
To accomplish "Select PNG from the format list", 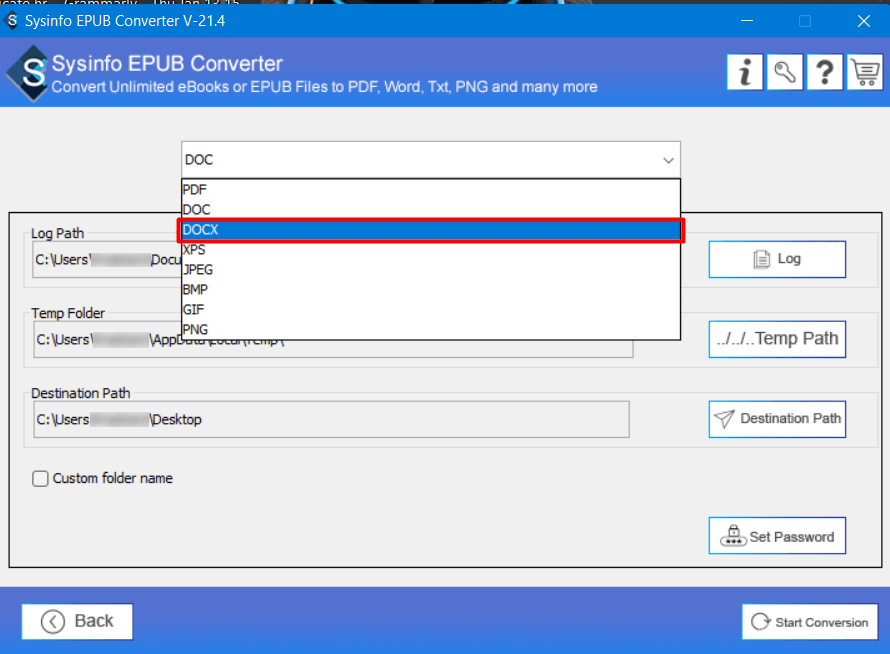I will tap(431, 329).
